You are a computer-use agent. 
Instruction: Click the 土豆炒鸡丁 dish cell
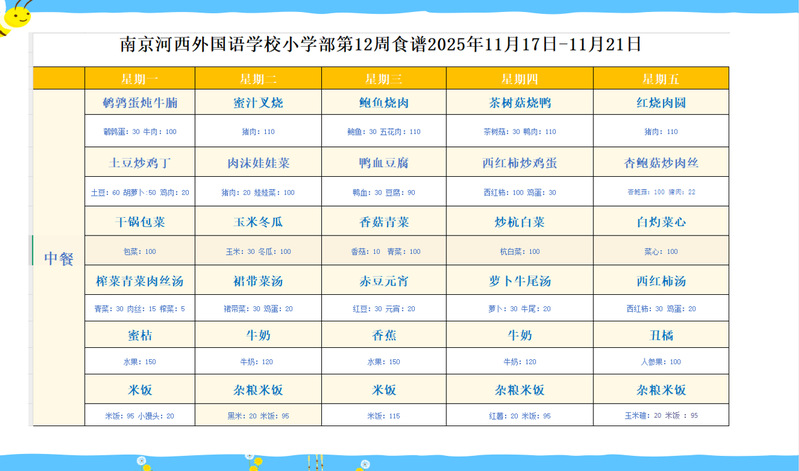(x=140, y=162)
